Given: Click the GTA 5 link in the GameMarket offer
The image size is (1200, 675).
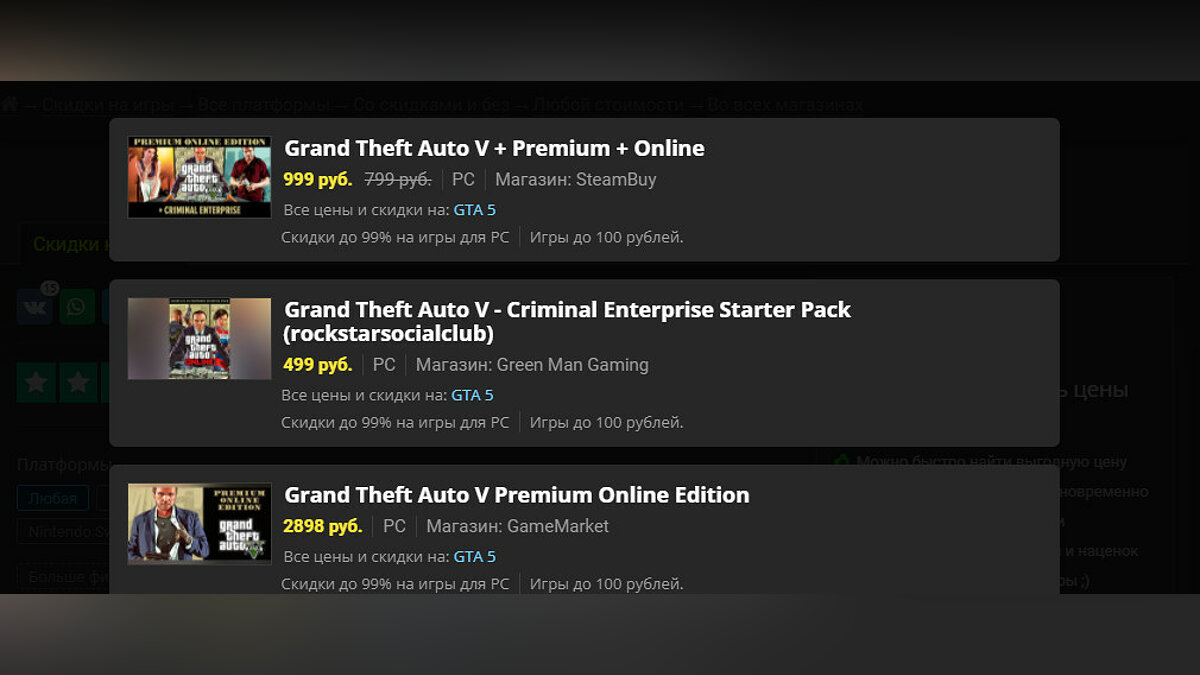Looking at the screenshot, I should [474, 556].
